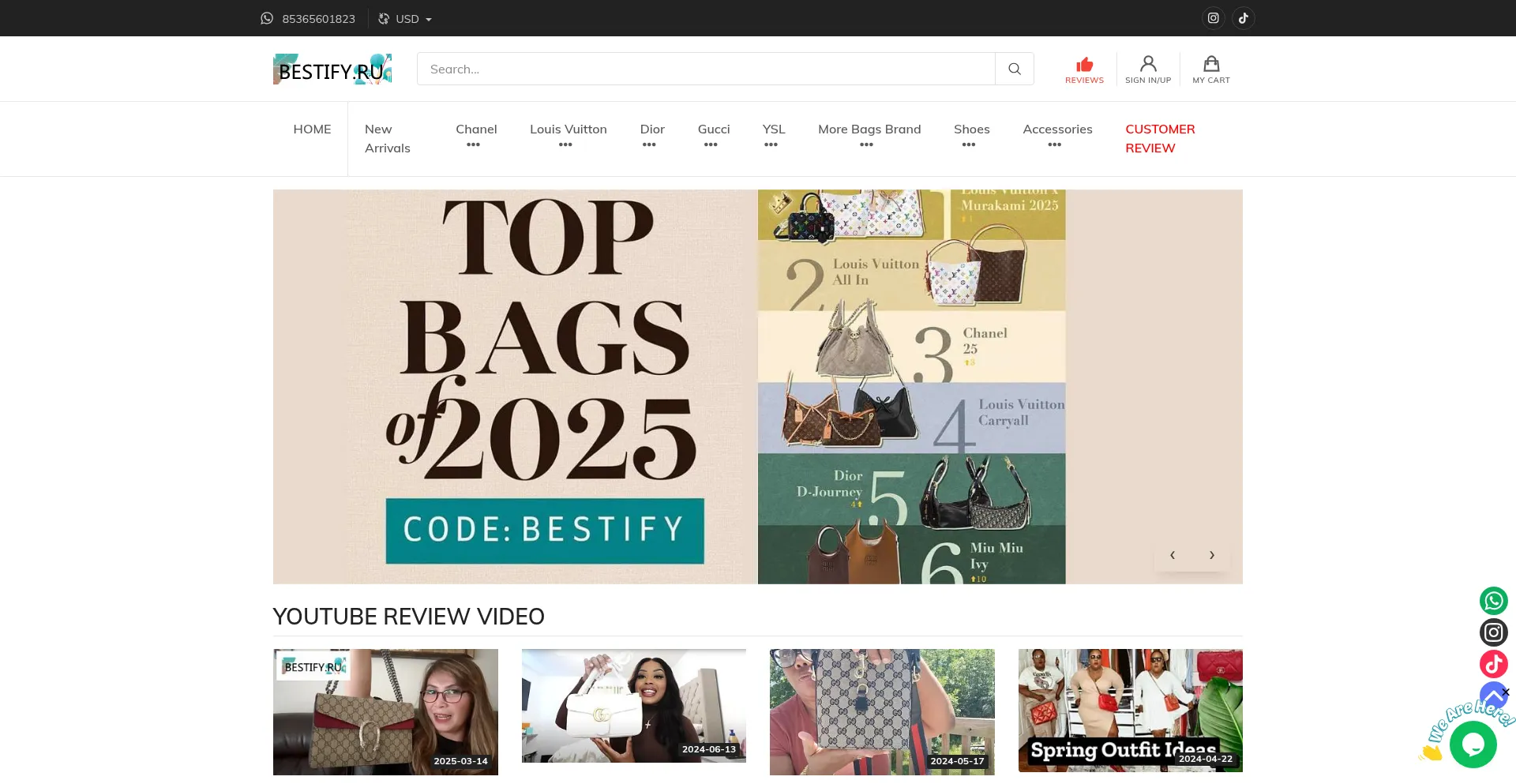The image size is (1516, 784).
Task: Focus the Search input field
Action: point(706,69)
